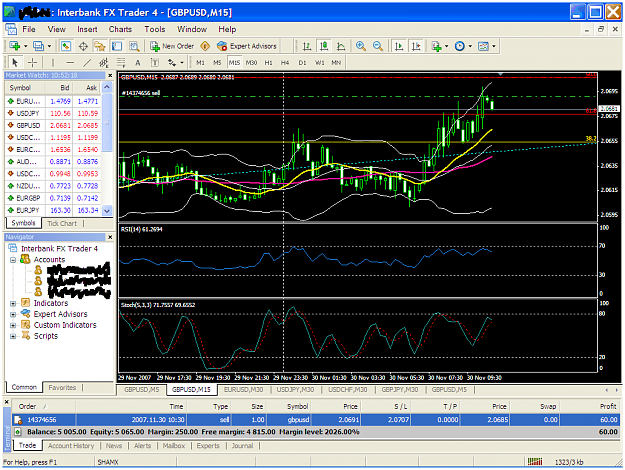
Task: Expand the Indicators tree node
Action: (x=13, y=303)
